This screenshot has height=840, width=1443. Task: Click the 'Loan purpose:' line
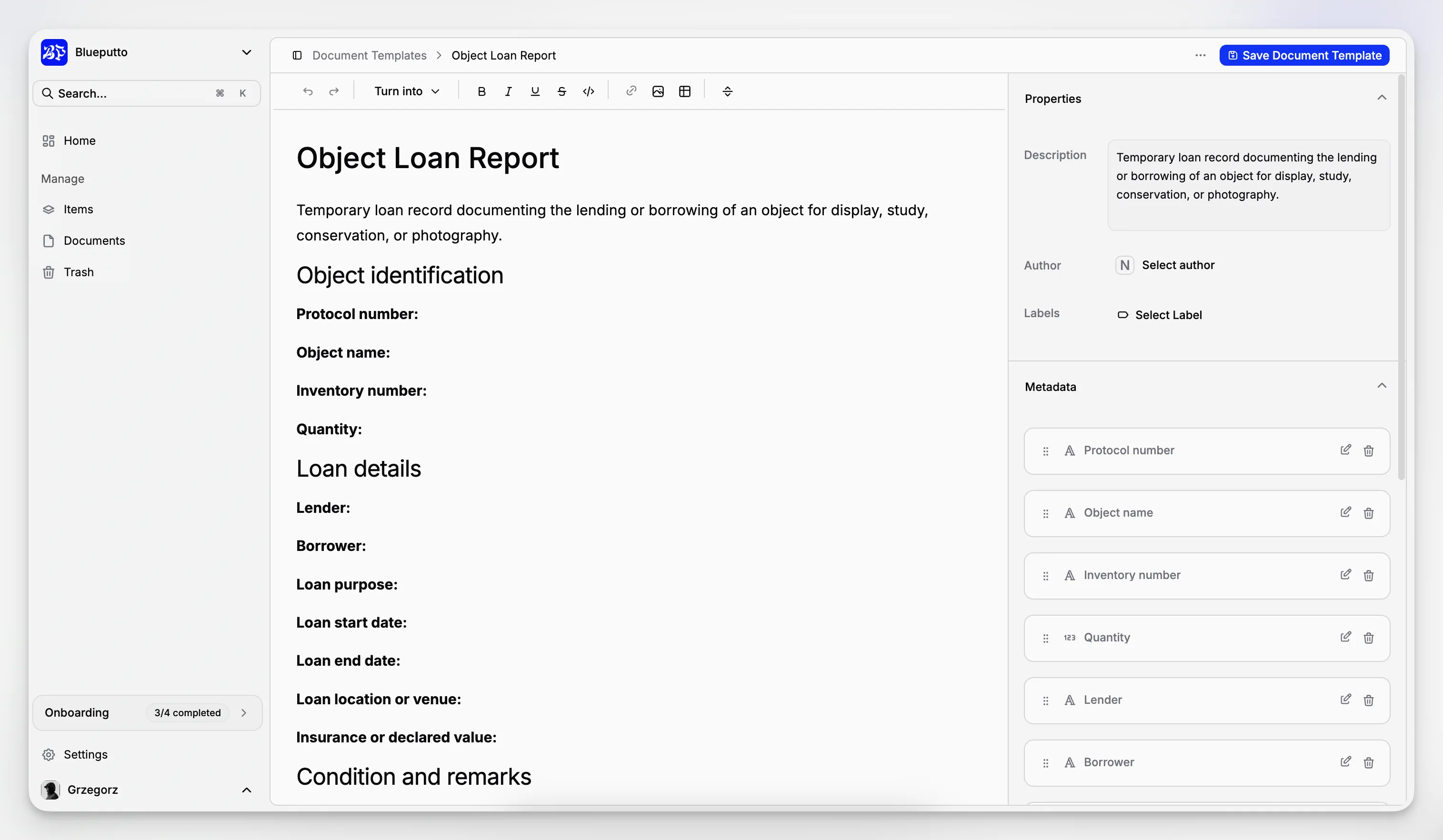346,585
